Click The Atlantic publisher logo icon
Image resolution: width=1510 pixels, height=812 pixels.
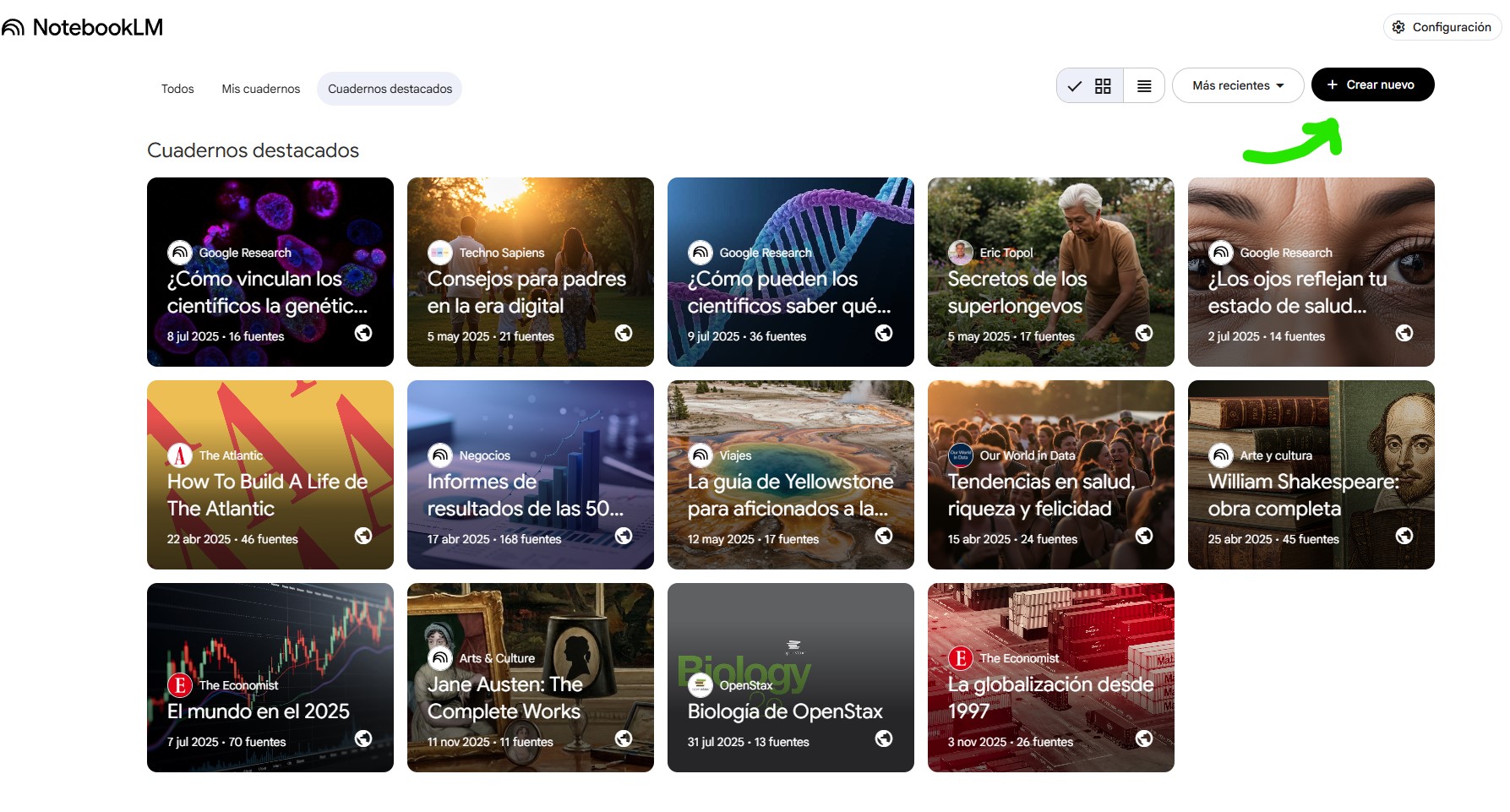tap(179, 455)
